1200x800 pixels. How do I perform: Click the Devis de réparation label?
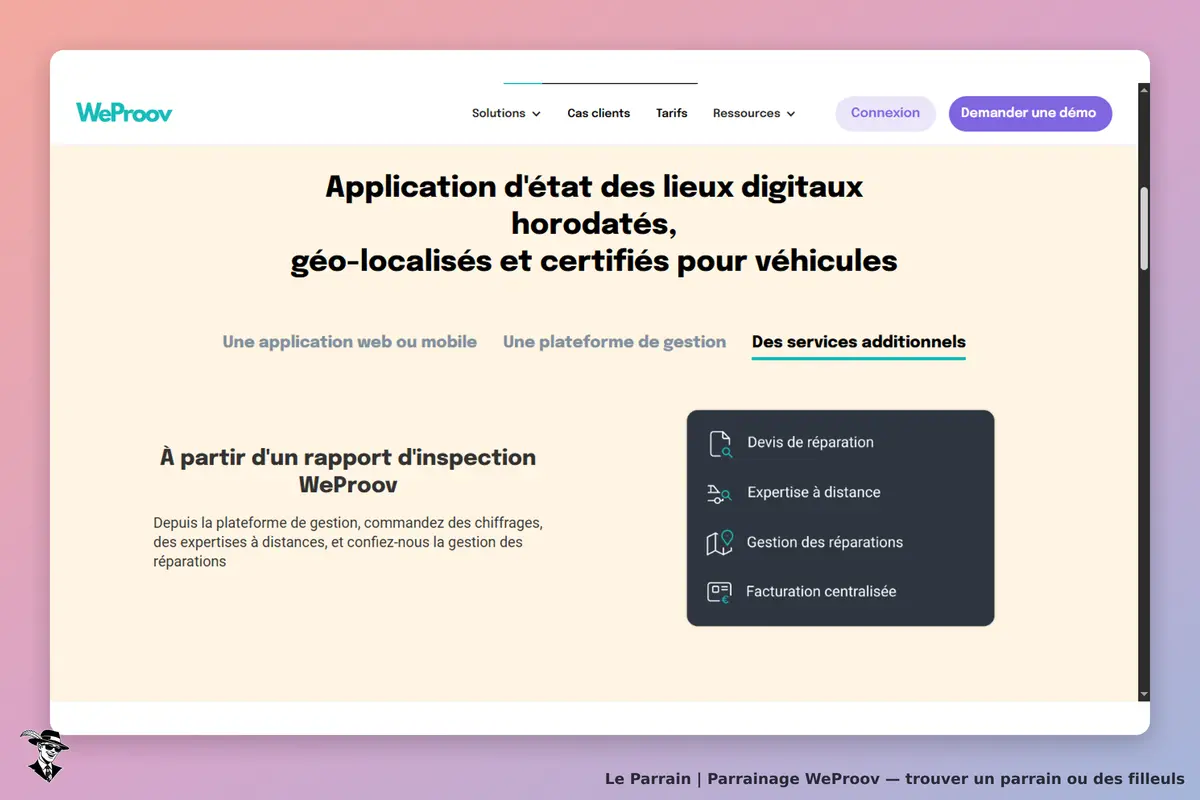810,442
